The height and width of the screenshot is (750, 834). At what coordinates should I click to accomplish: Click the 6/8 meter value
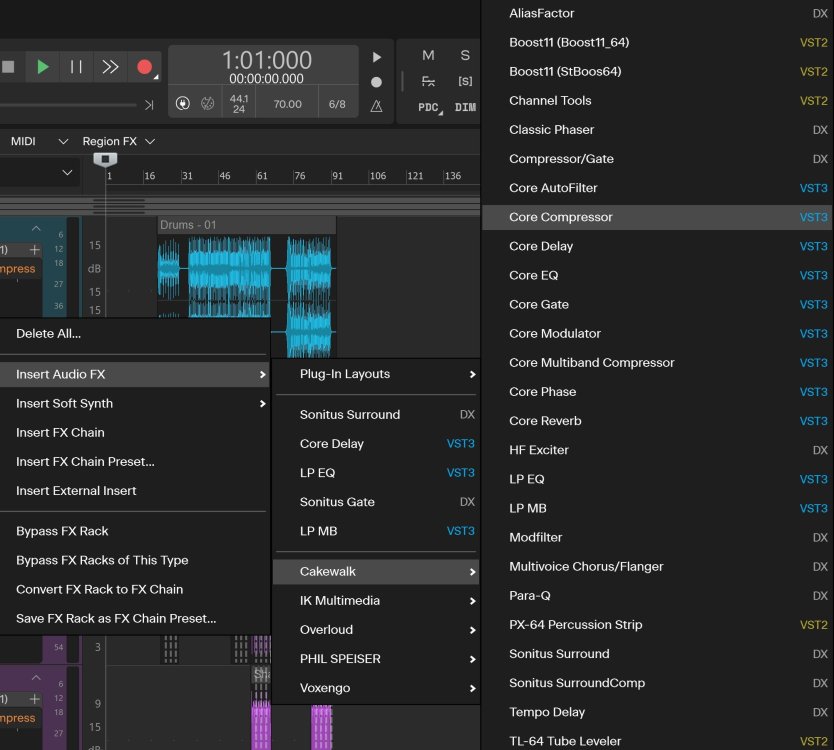click(x=337, y=104)
